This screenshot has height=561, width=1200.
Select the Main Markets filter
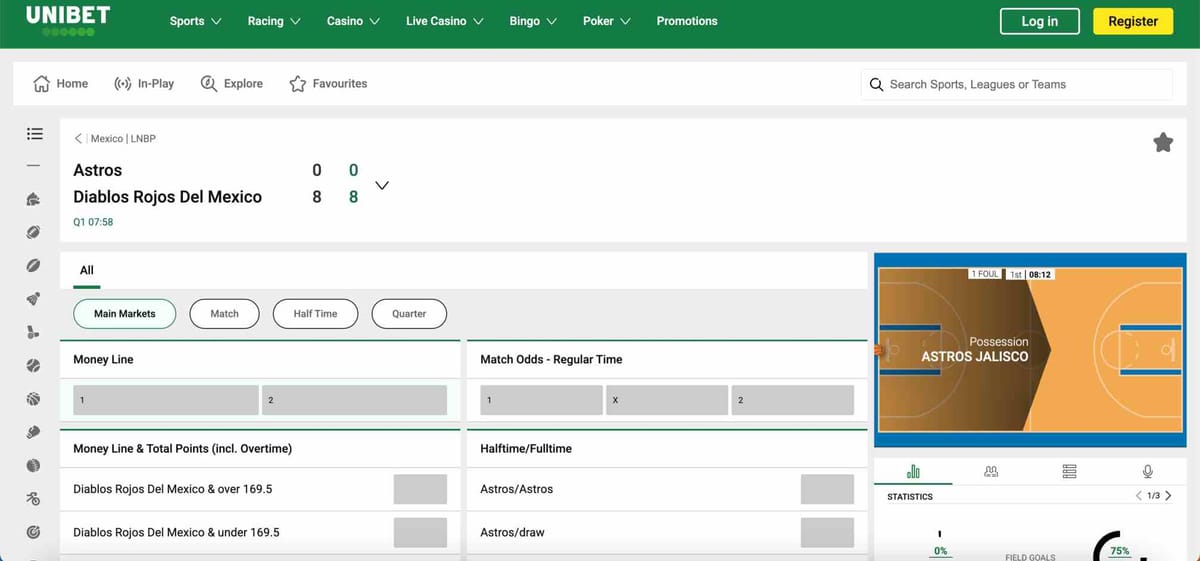coord(125,314)
